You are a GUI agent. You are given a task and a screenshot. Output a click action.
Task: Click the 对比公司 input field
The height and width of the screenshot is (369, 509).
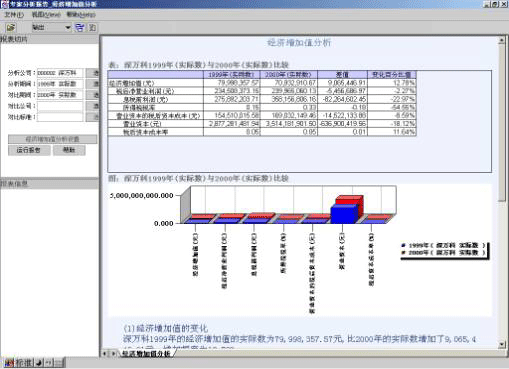click(60, 106)
